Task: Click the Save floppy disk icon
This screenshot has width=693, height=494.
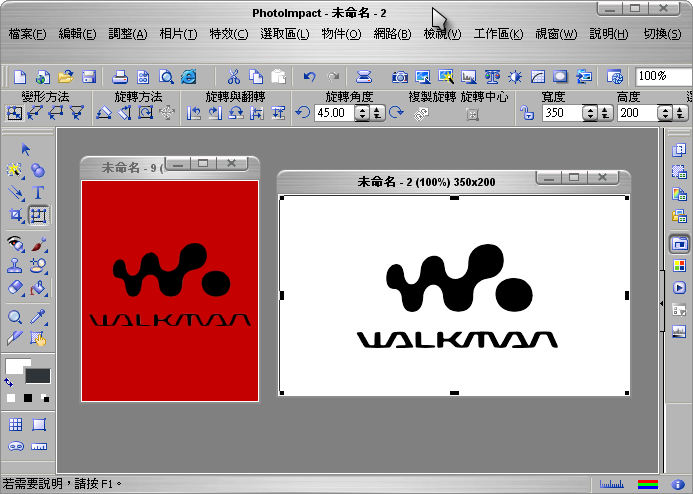Action: pos(89,77)
